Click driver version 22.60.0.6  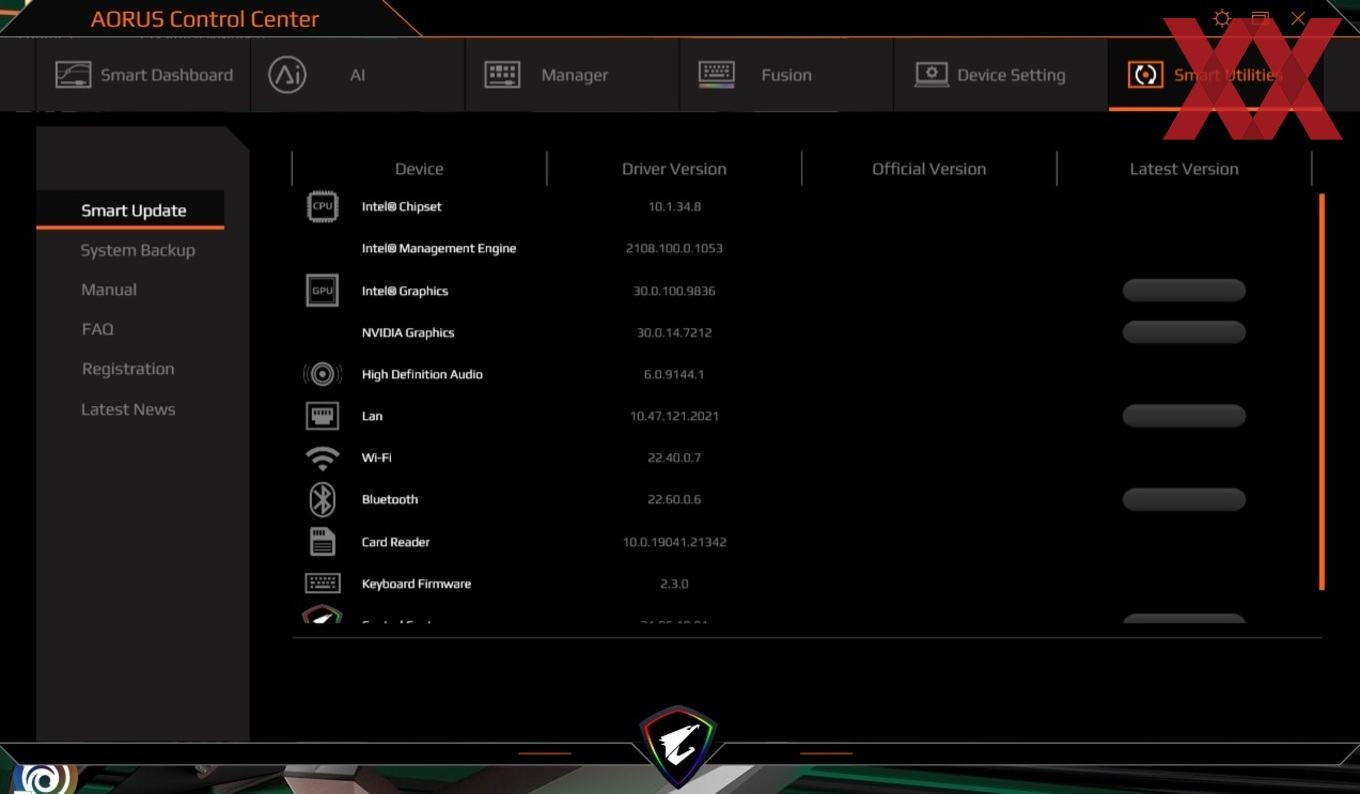click(674, 499)
